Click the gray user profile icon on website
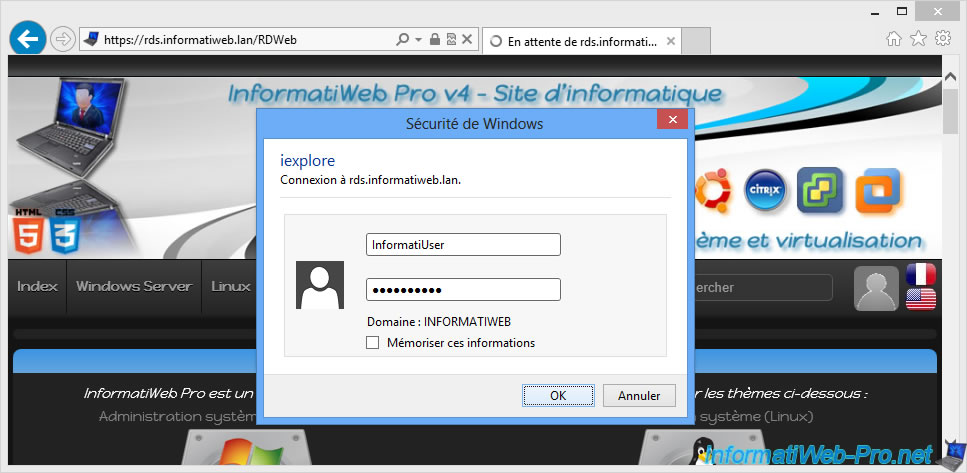Viewport: 967px width, 473px height. pos(876,288)
